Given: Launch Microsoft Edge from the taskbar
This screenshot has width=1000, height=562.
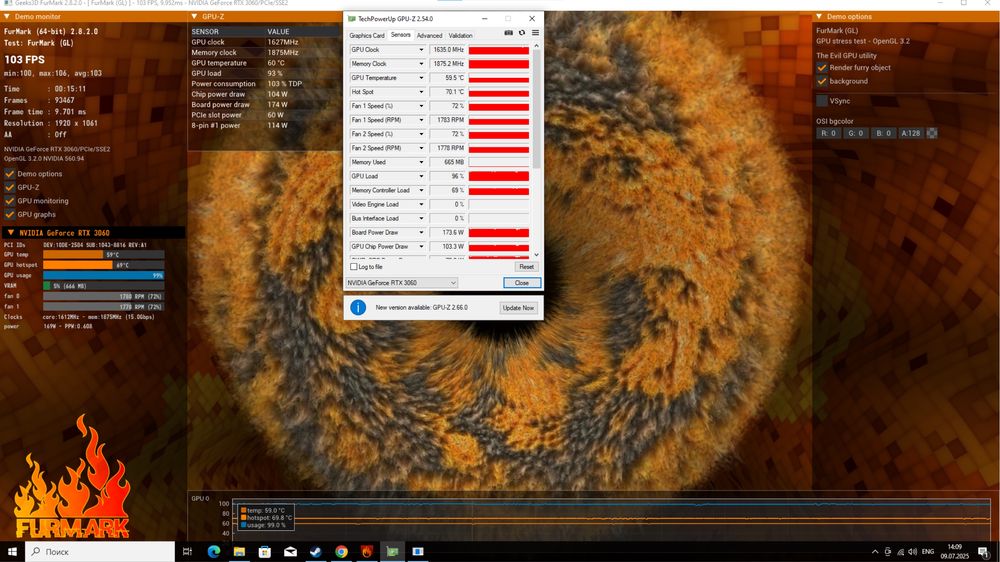Looking at the screenshot, I should click(214, 551).
